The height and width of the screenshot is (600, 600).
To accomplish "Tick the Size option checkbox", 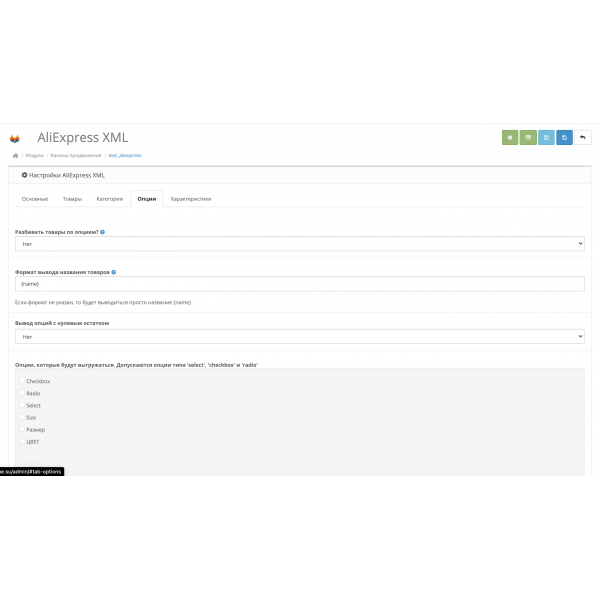I will pyautogui.click(x=22, y=417).
